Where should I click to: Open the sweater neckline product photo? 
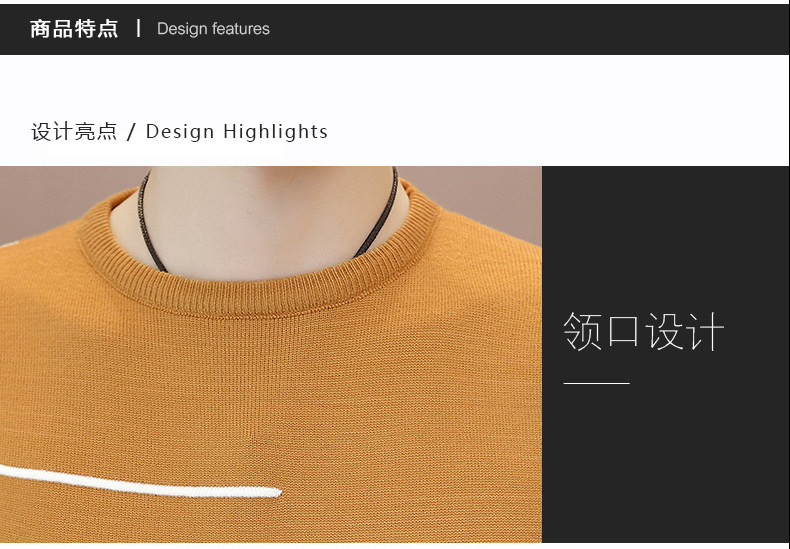click(x=271, y=354)
